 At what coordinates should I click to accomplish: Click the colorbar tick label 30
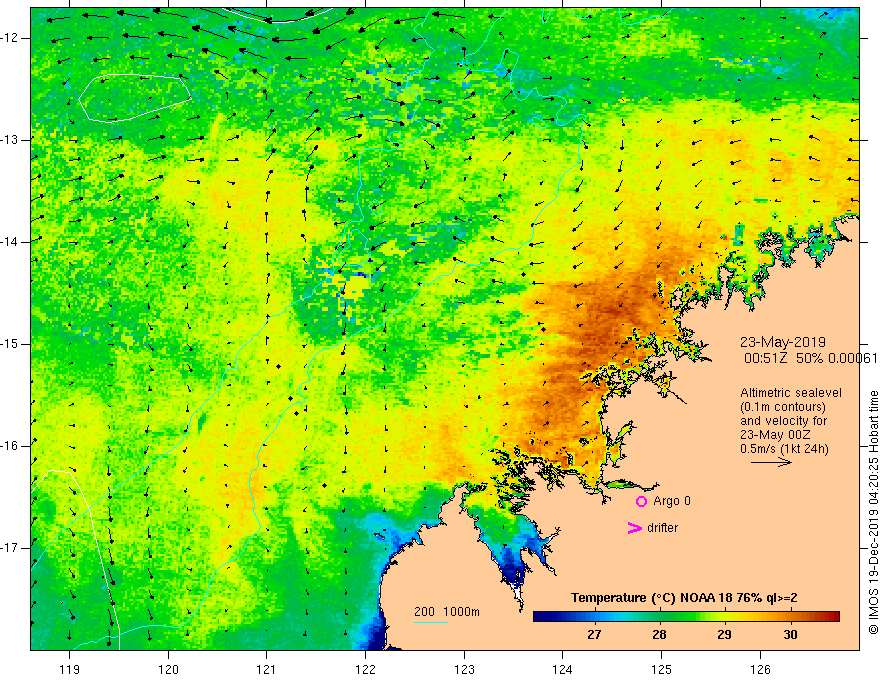point(790,635)
